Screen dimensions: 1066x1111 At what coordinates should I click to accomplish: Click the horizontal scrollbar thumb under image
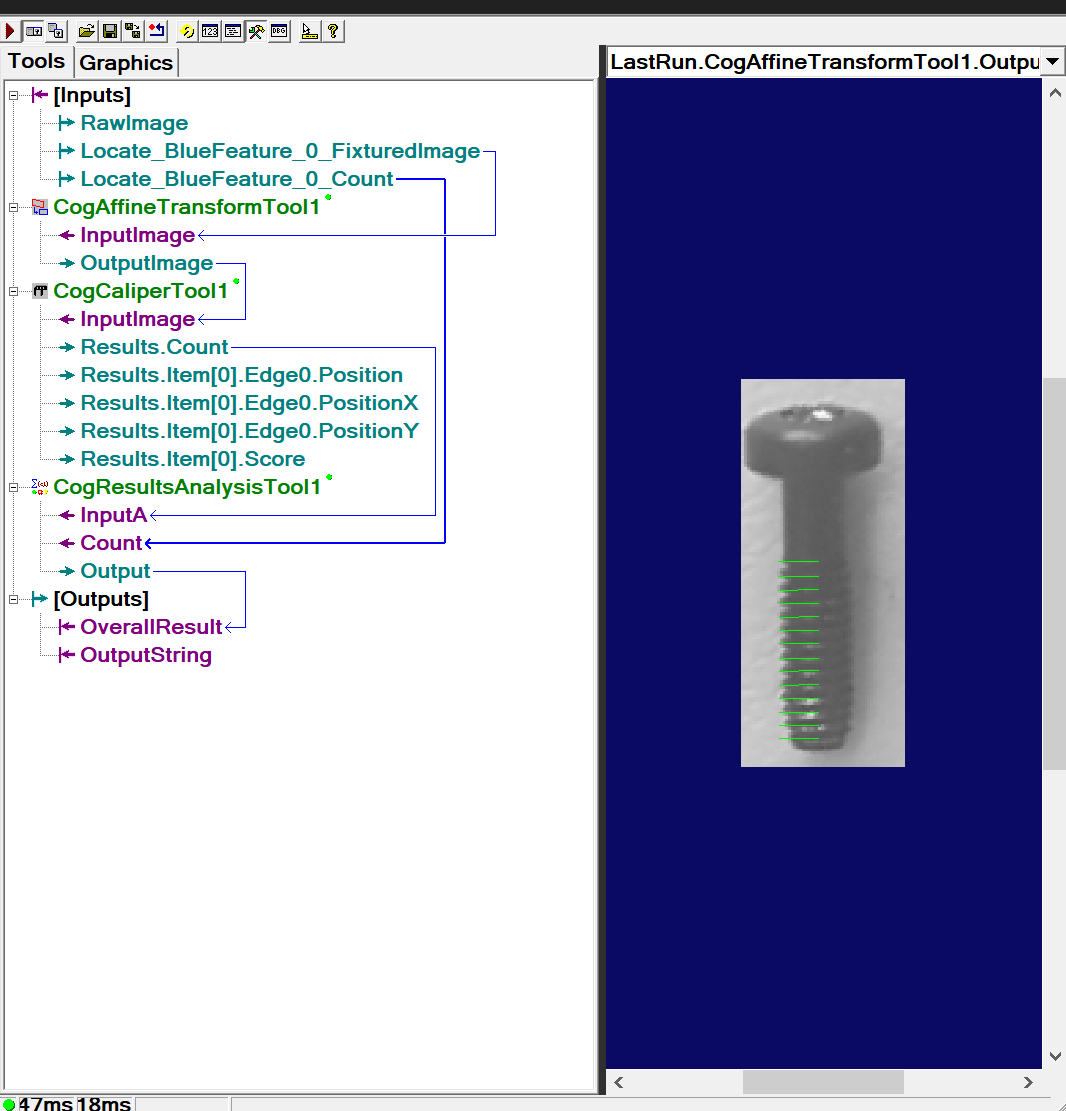click(822, 1082)
